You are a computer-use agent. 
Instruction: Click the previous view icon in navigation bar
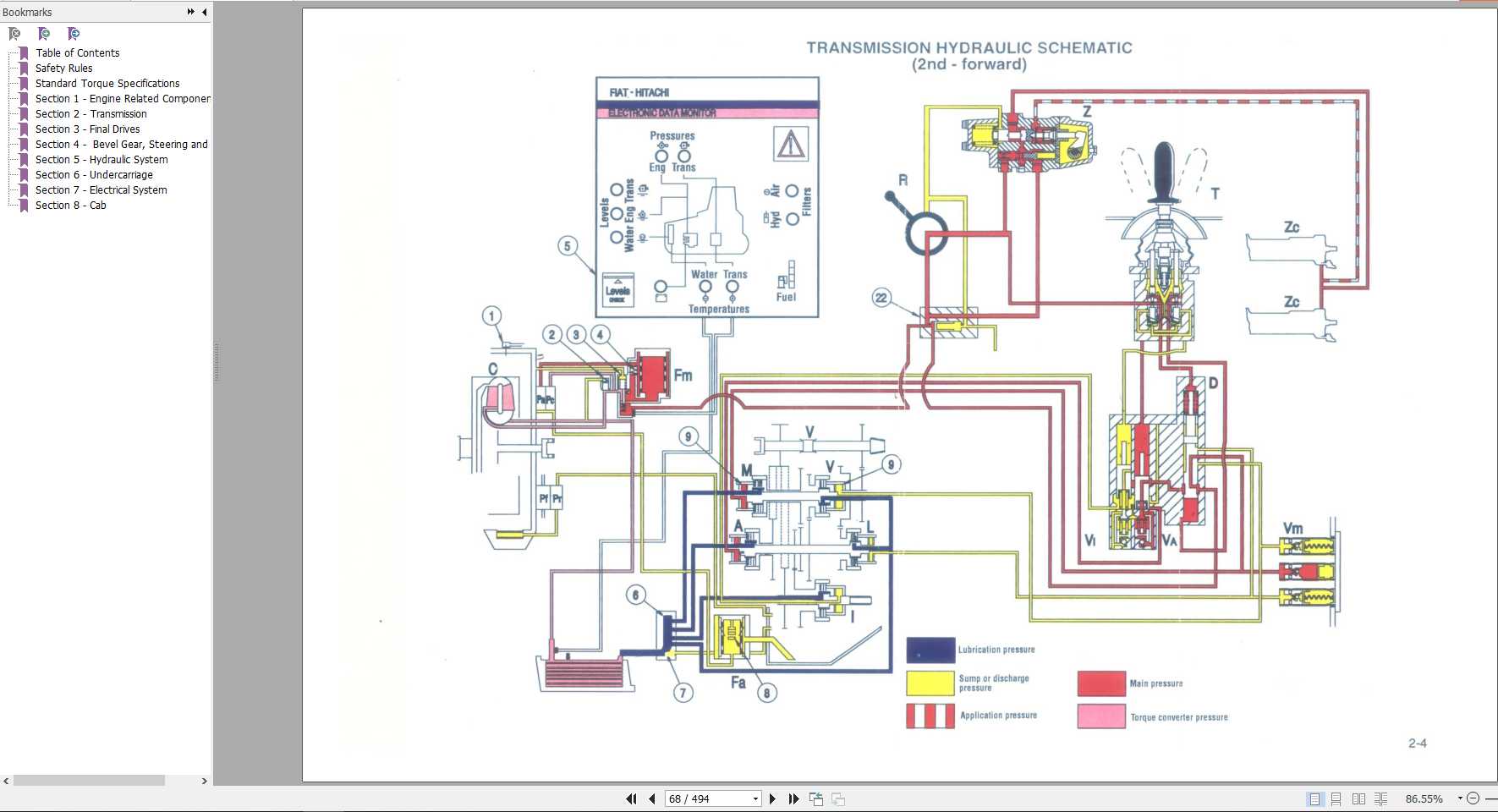[816, 798]
